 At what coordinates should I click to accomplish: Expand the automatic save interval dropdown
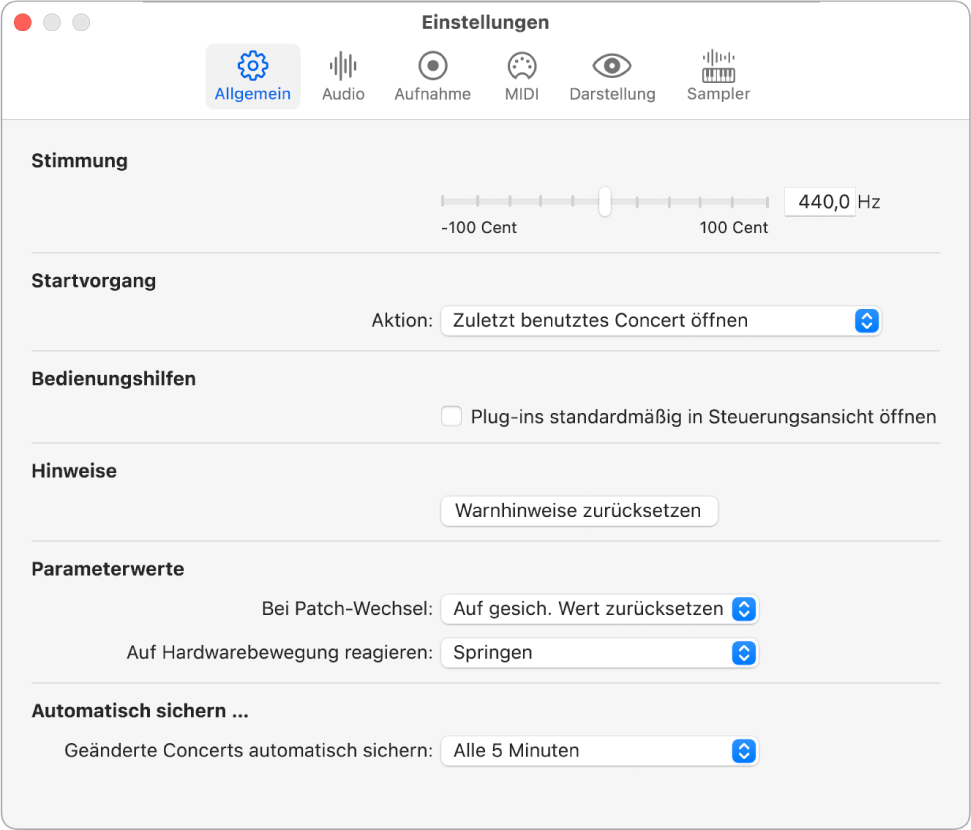(x=599, y=751)
